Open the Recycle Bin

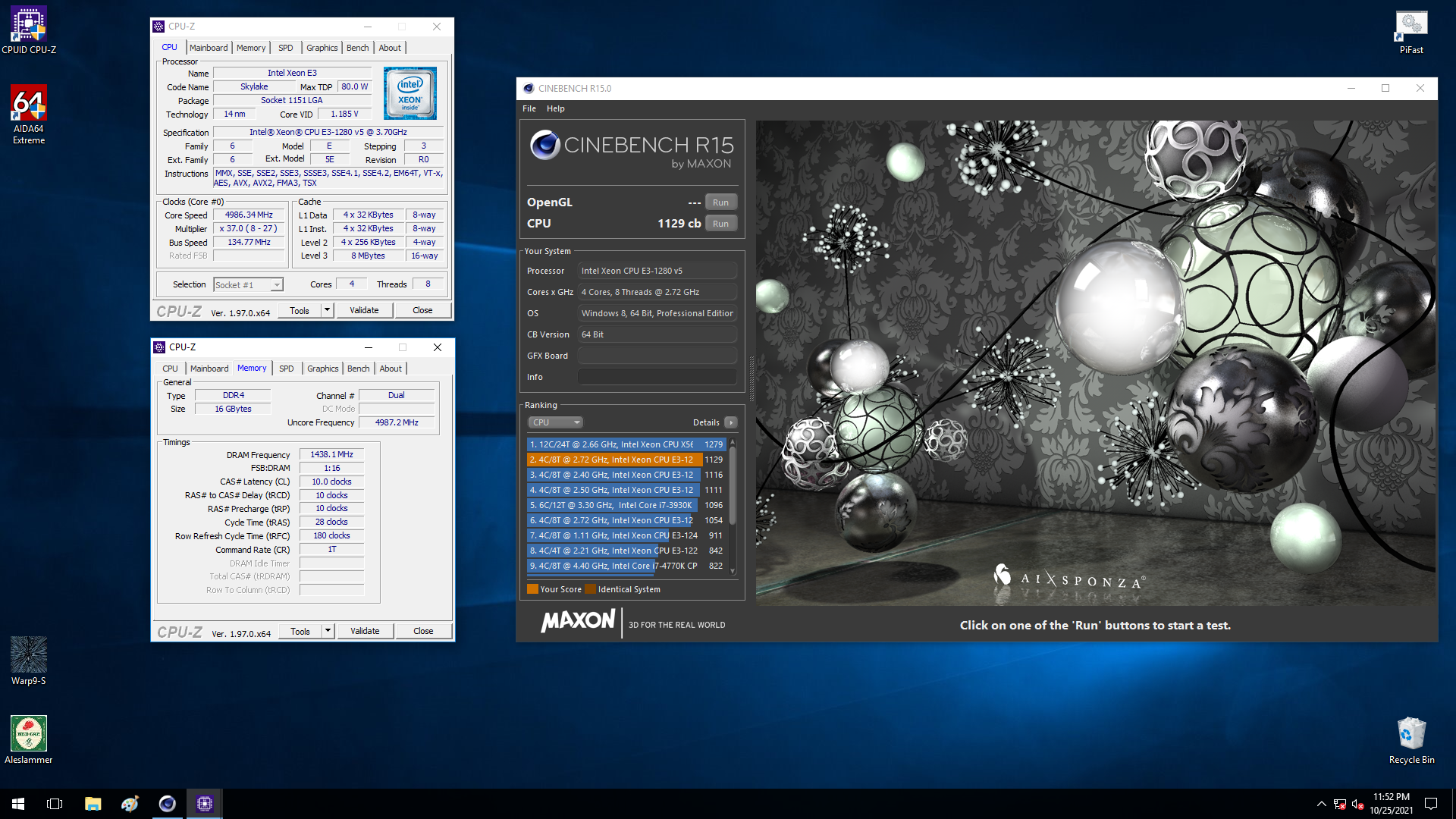[x=1411, y=740]
